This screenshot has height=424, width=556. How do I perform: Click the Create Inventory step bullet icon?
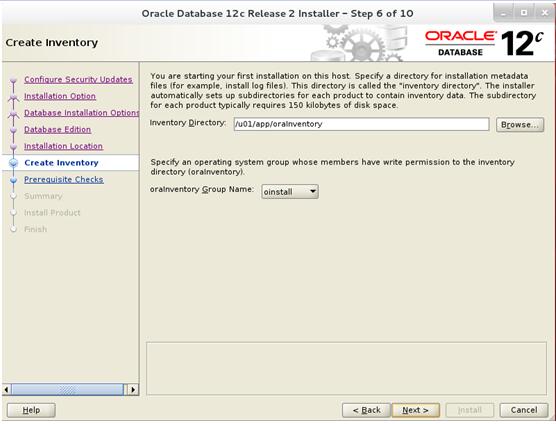pos(13,163)
